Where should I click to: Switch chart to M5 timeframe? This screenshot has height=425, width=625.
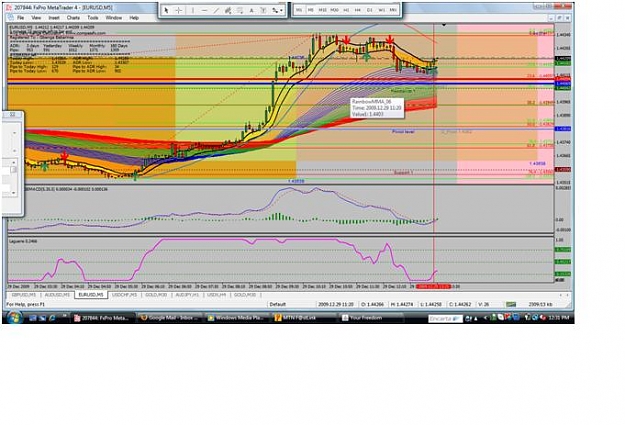pos(311,10)
